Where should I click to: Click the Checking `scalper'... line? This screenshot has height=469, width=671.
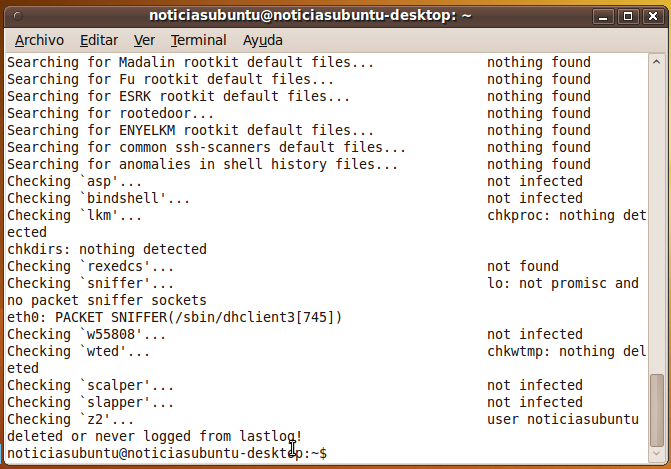tap(90, 386)
